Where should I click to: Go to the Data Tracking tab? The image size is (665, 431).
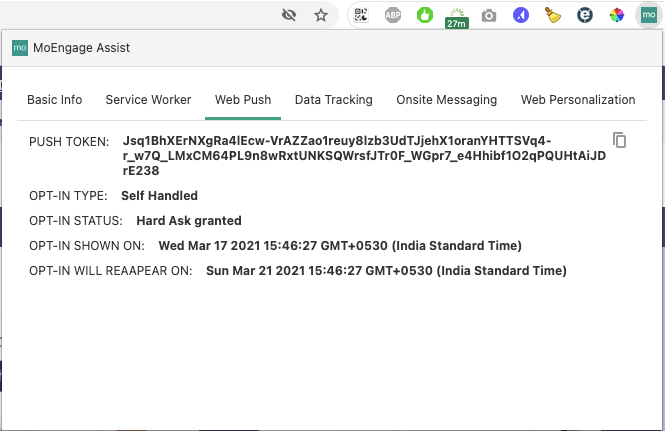(334, 100)
